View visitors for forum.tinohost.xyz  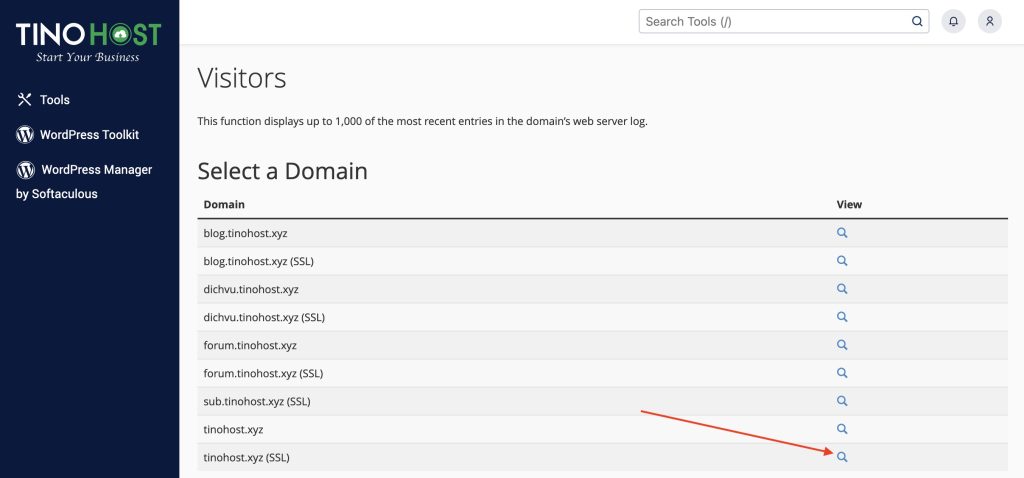click(842, 345)
